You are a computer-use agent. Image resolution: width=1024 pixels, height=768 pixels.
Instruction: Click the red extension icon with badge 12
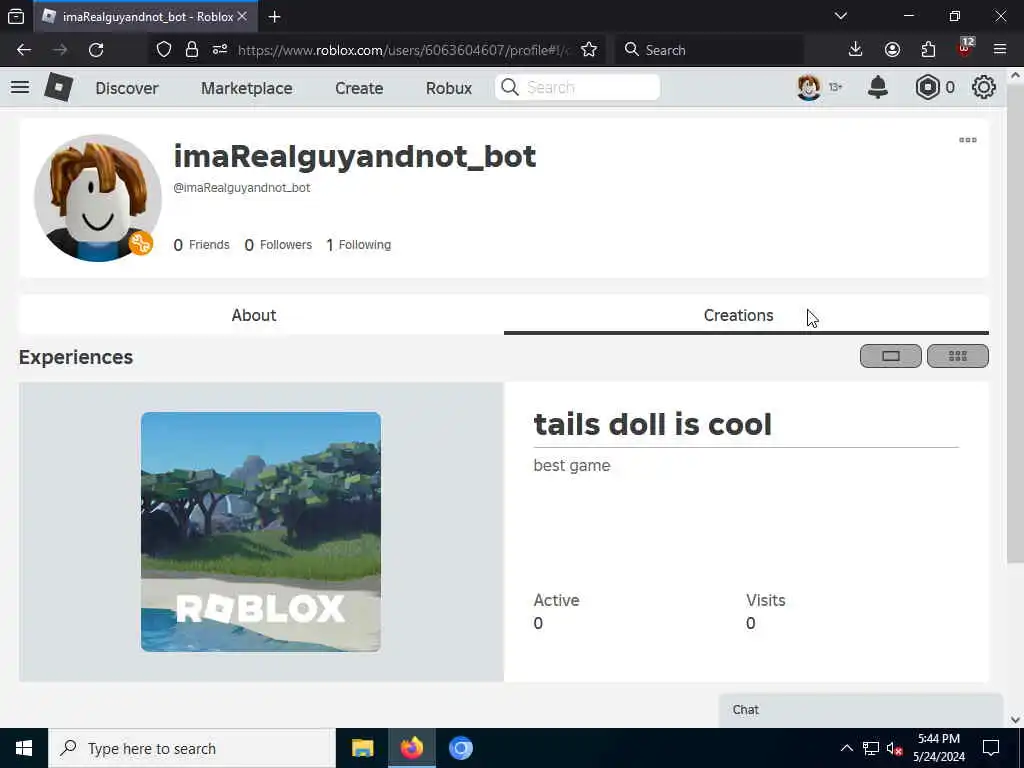click(965, 48)
